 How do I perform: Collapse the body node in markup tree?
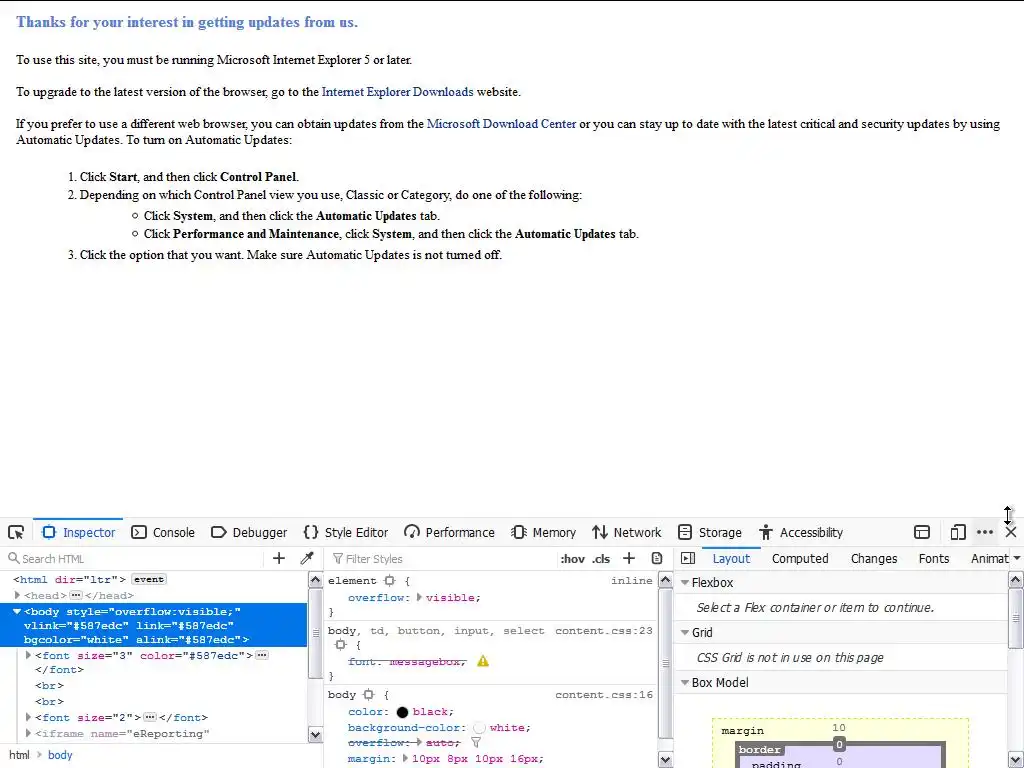tap(18, 612)
